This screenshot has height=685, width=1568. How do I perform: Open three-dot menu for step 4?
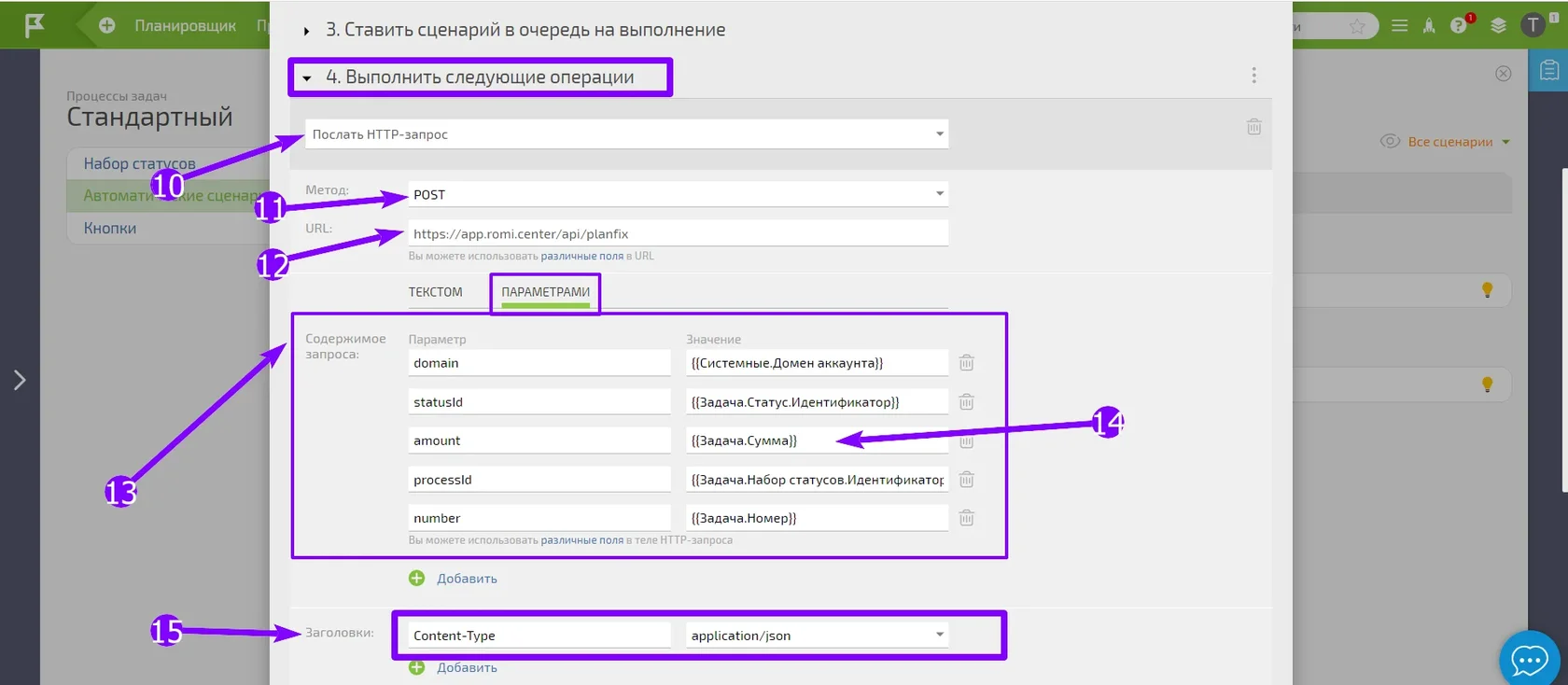pos(1253,75)
